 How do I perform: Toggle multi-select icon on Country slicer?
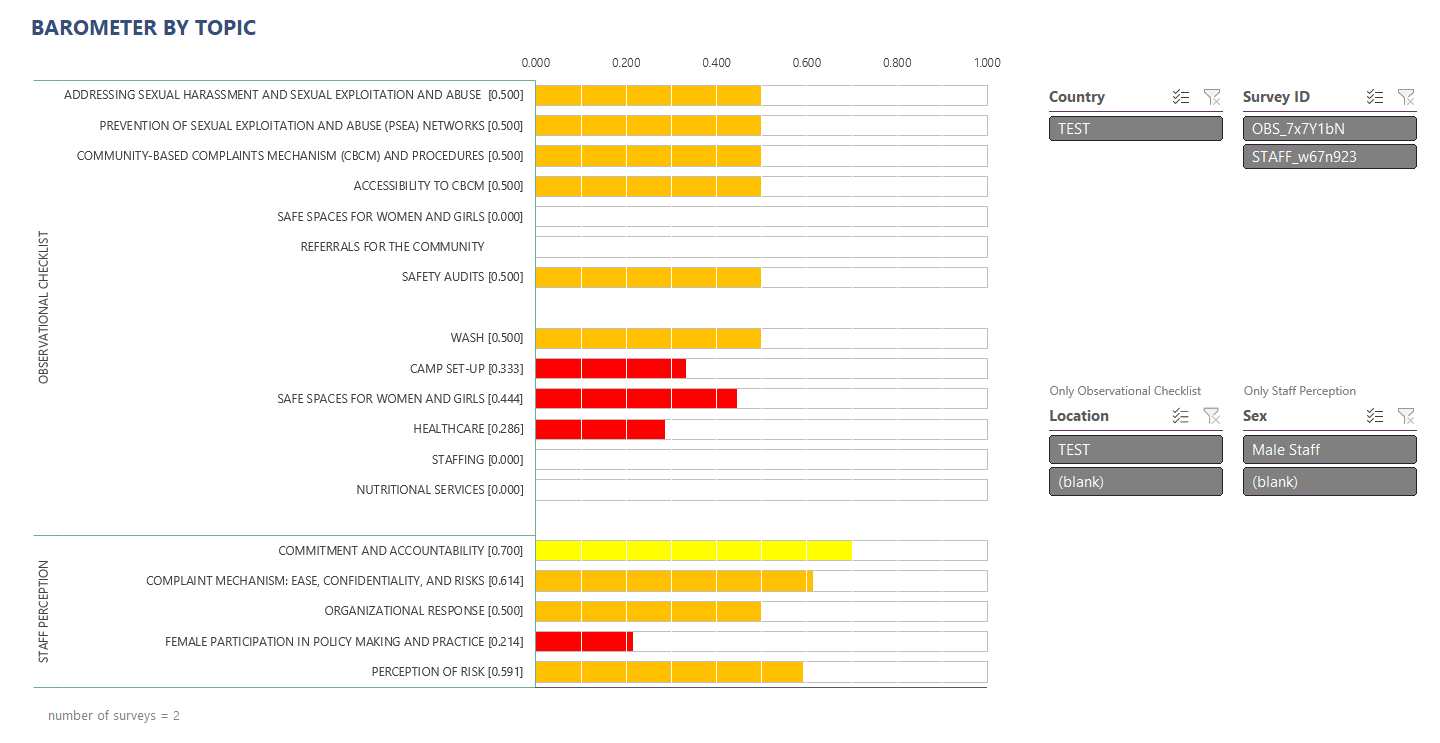[1181, 97]
